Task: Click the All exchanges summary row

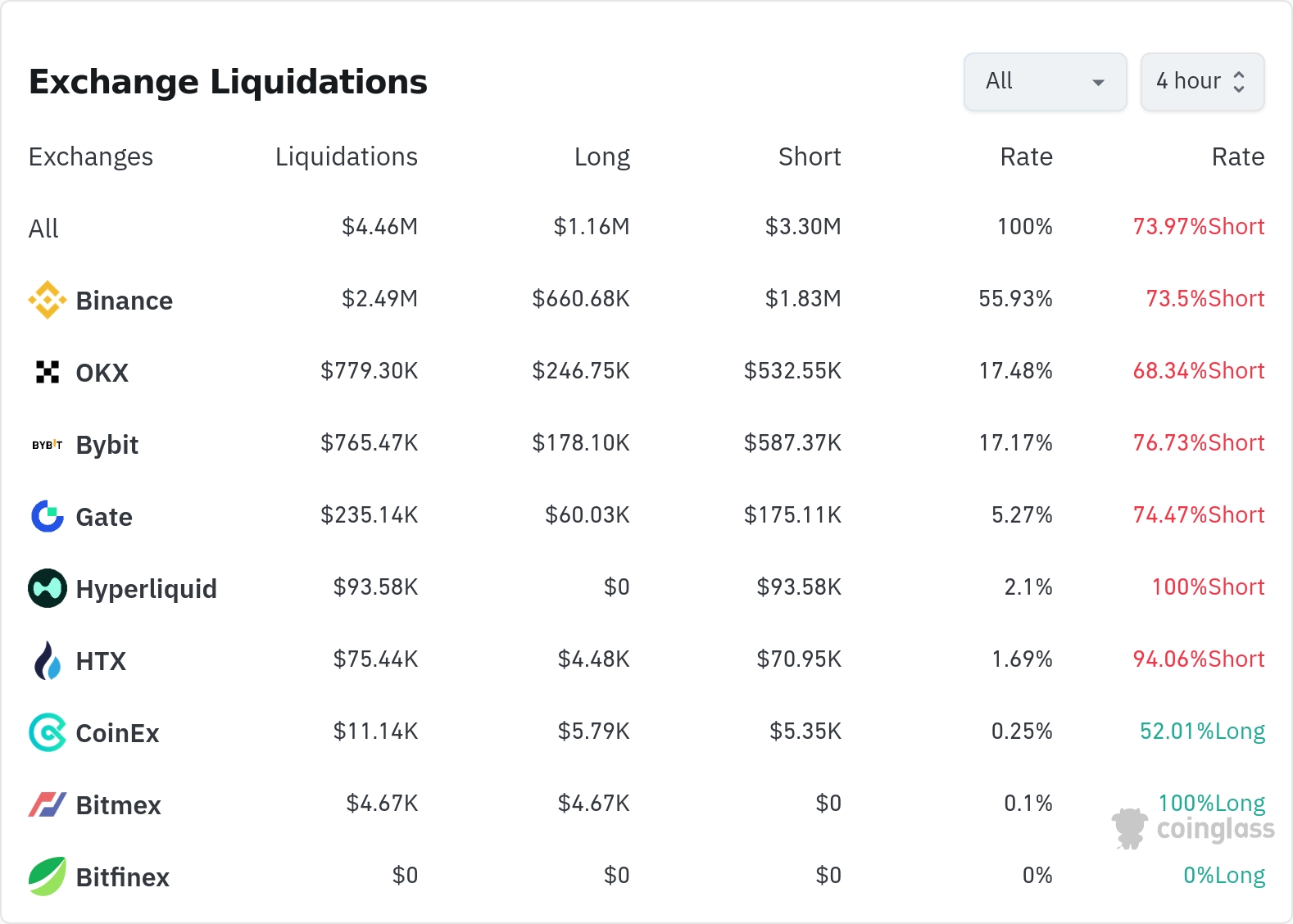Action: 44,229
